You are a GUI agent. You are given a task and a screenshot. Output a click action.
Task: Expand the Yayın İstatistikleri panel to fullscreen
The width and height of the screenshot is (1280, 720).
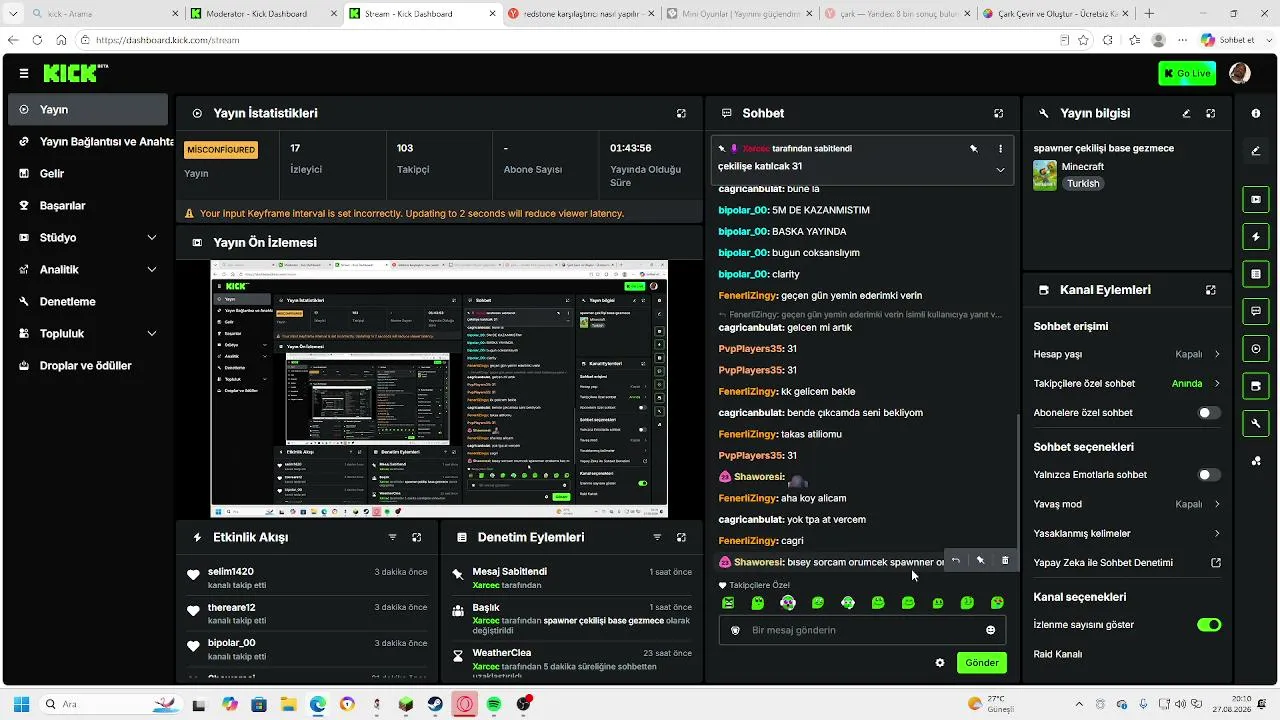(681, 114)
